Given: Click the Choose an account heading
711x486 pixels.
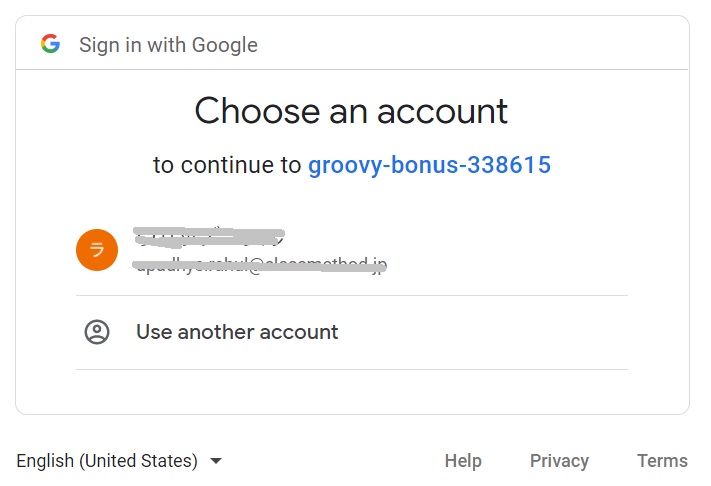Looking at the screenshot, I should click(351, 111).
